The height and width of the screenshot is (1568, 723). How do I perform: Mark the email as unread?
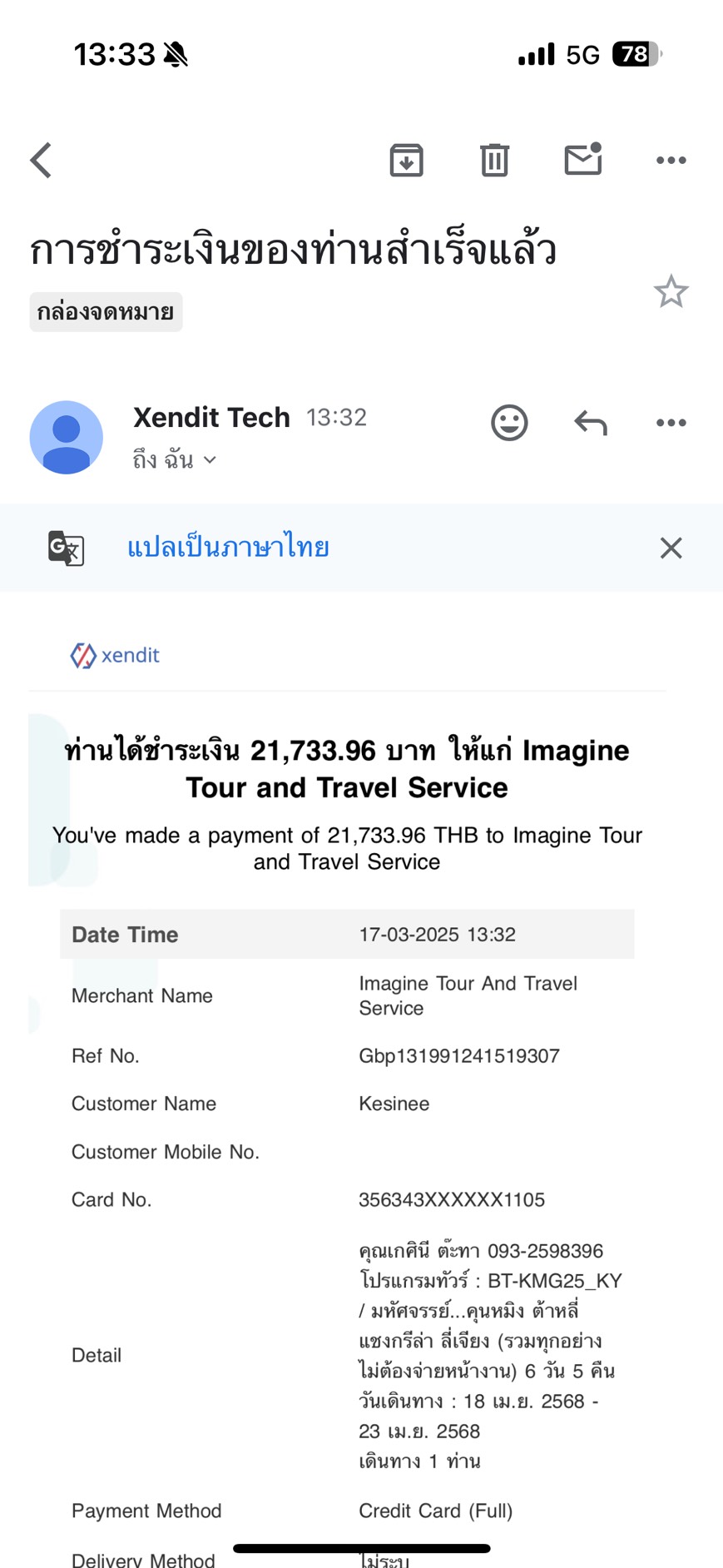[583, 158]
